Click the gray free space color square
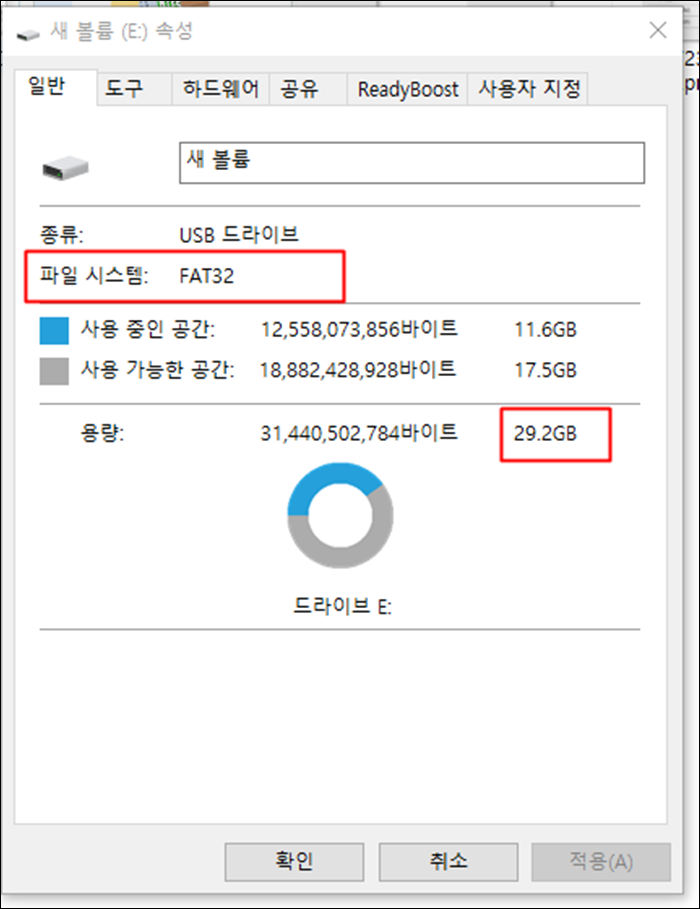This screenshot has width=700, height=909. click(x=54, y=371)
